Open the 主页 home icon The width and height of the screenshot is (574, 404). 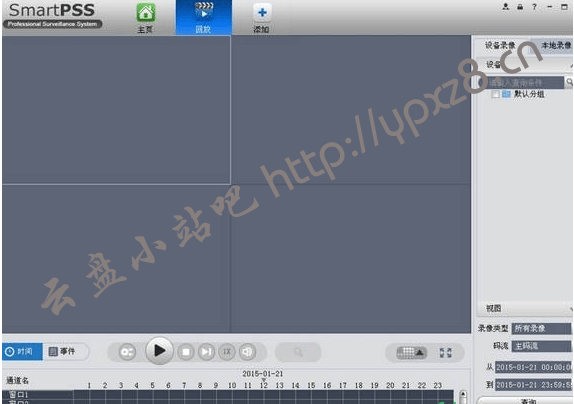point(146,13)
